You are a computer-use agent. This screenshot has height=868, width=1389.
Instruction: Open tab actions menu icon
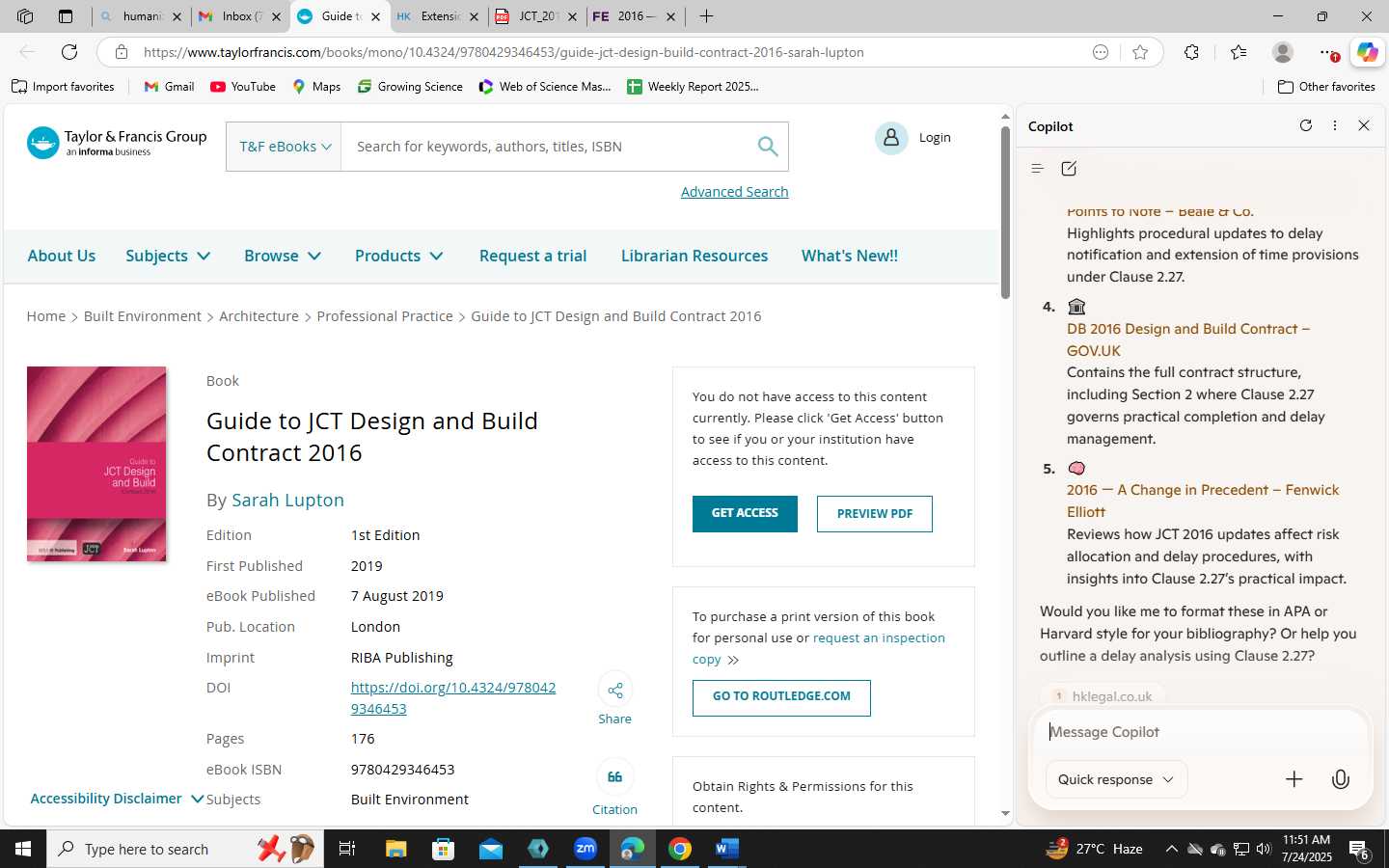pos(66,16)
